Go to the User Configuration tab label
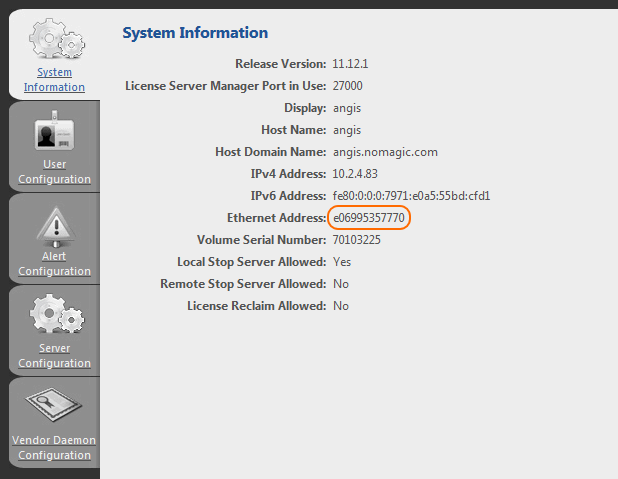The image size is (618, 479). tap(54, 172)
